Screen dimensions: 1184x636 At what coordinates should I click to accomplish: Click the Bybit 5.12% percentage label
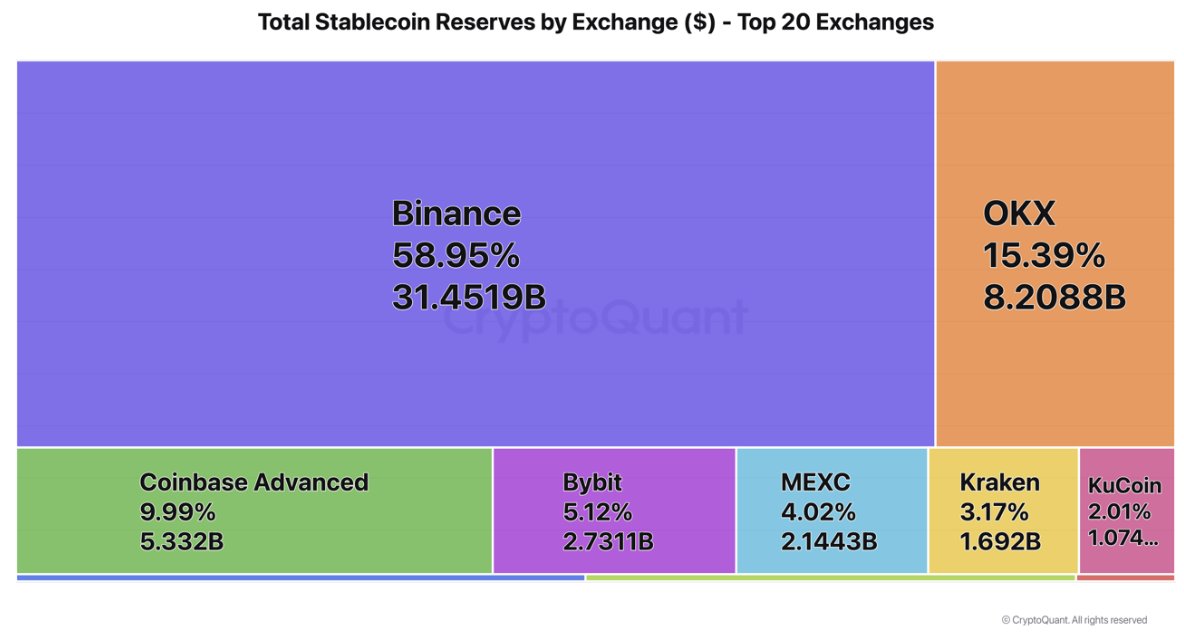coord(597,512)
